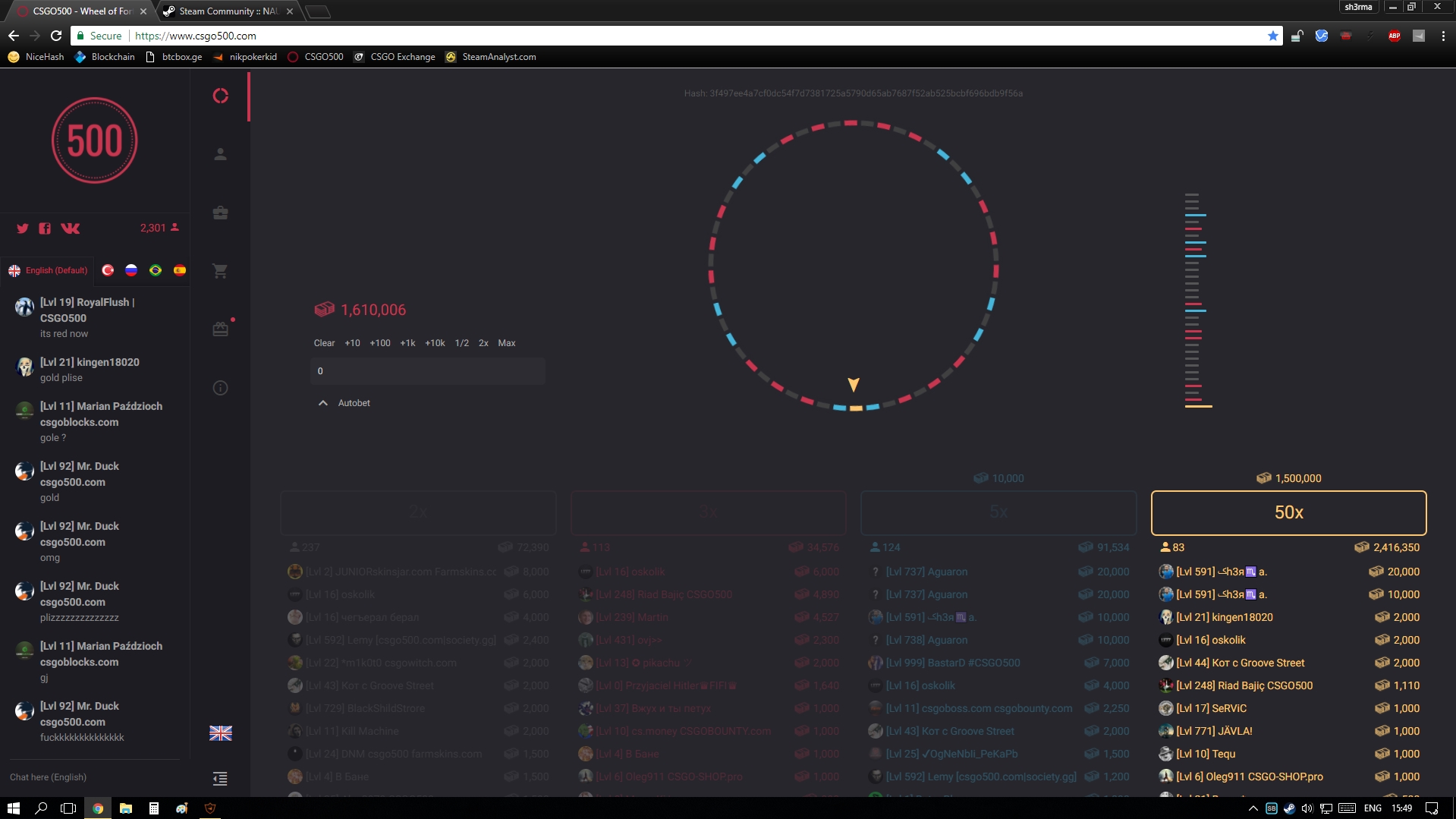Screen dimensions: 1456x819
Task: Open CSGO500's Twitter icon
Action: tap(23, 228)
